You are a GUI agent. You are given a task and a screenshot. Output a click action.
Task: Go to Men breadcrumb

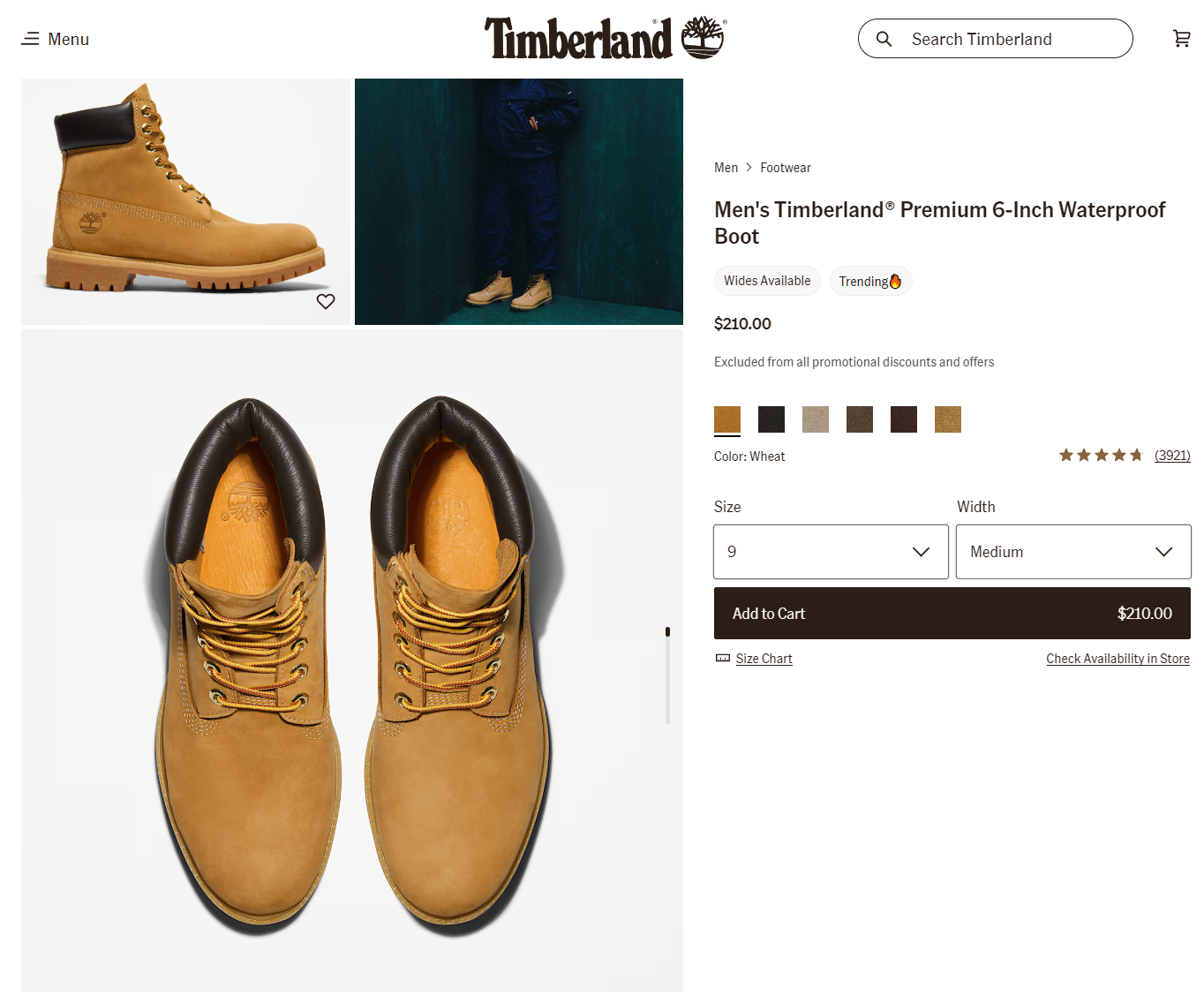tap(726, 168)
